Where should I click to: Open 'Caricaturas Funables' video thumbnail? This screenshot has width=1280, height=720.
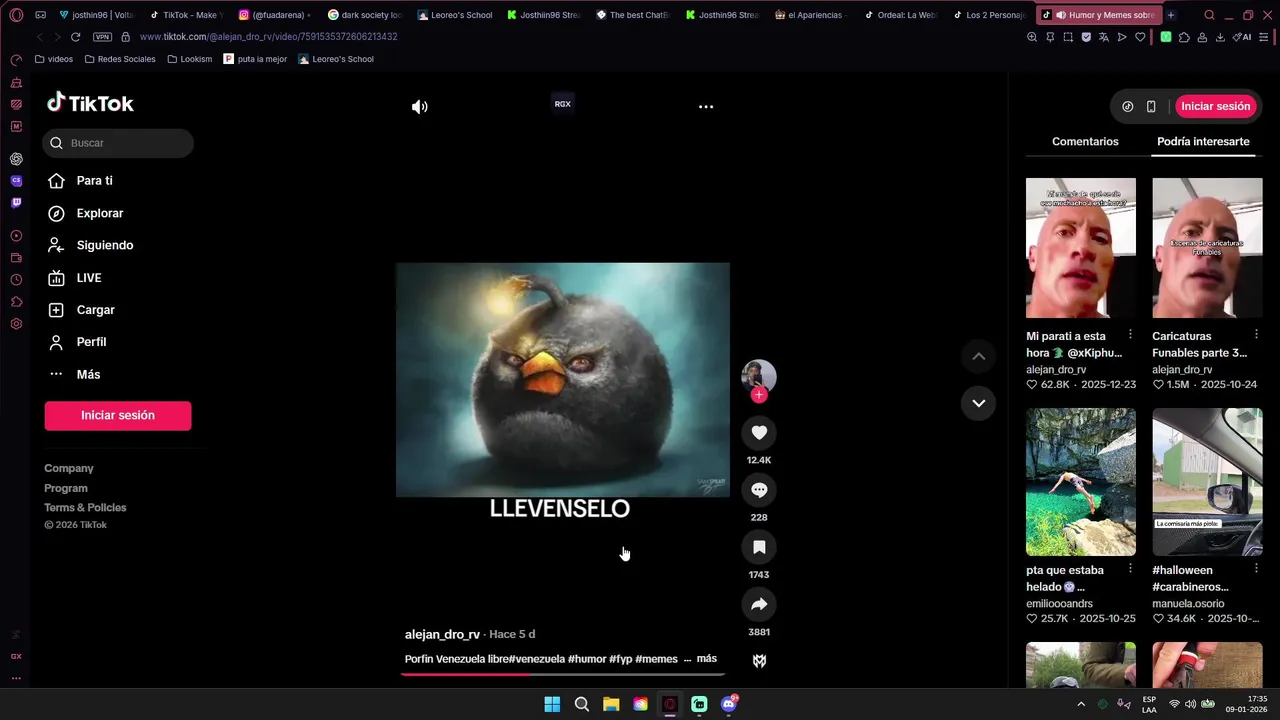(1207, 248)
